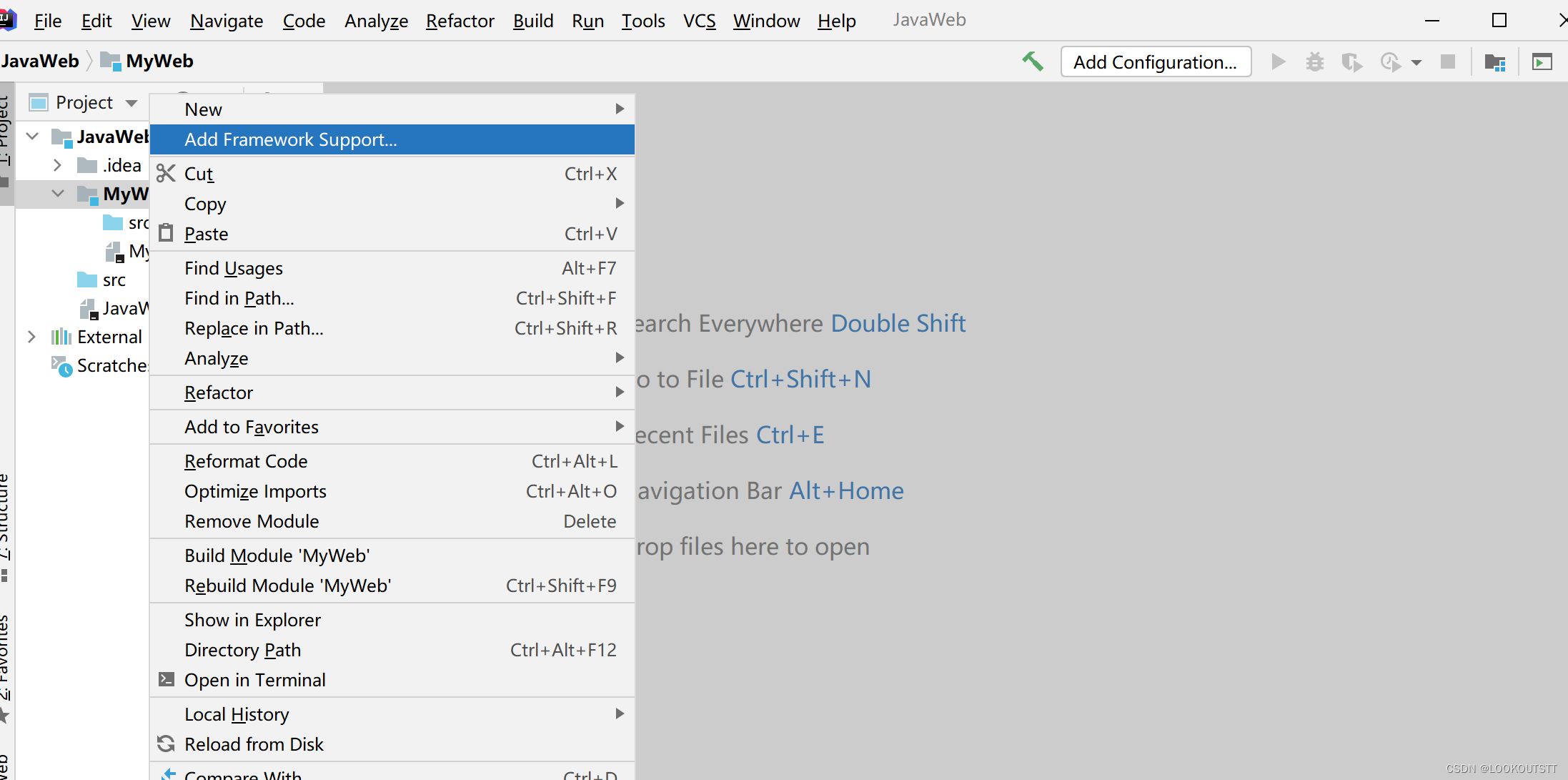
Task: Click the Run with Coverage icon
Action: (x=1351, y=62)
